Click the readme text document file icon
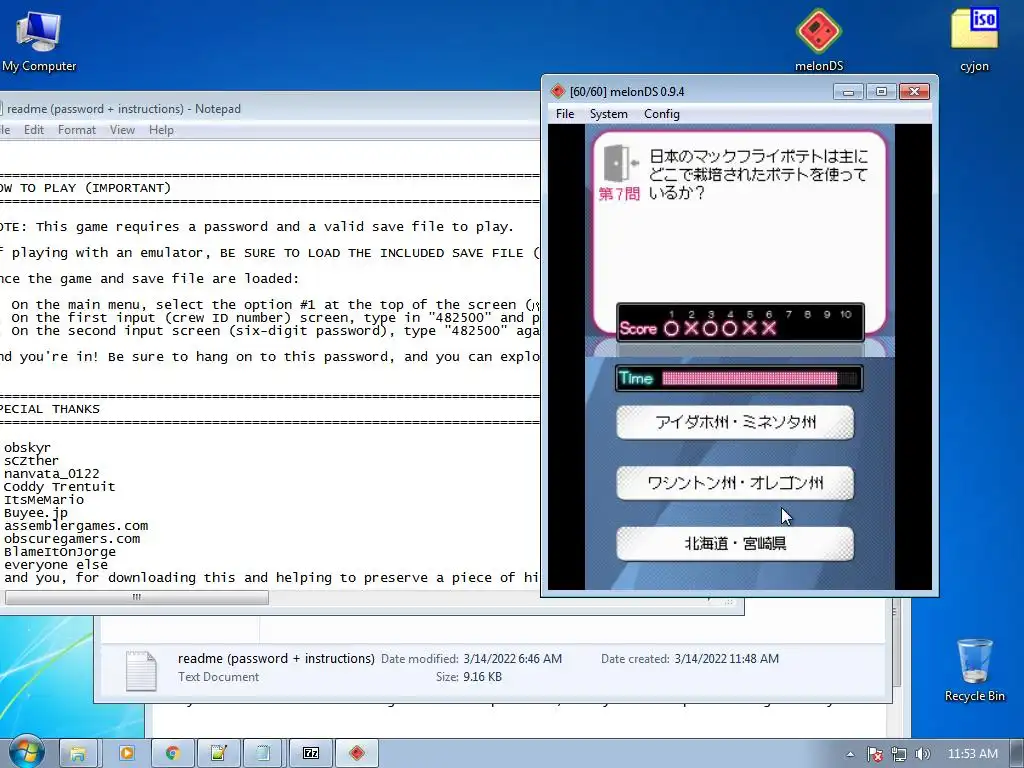 141,670
